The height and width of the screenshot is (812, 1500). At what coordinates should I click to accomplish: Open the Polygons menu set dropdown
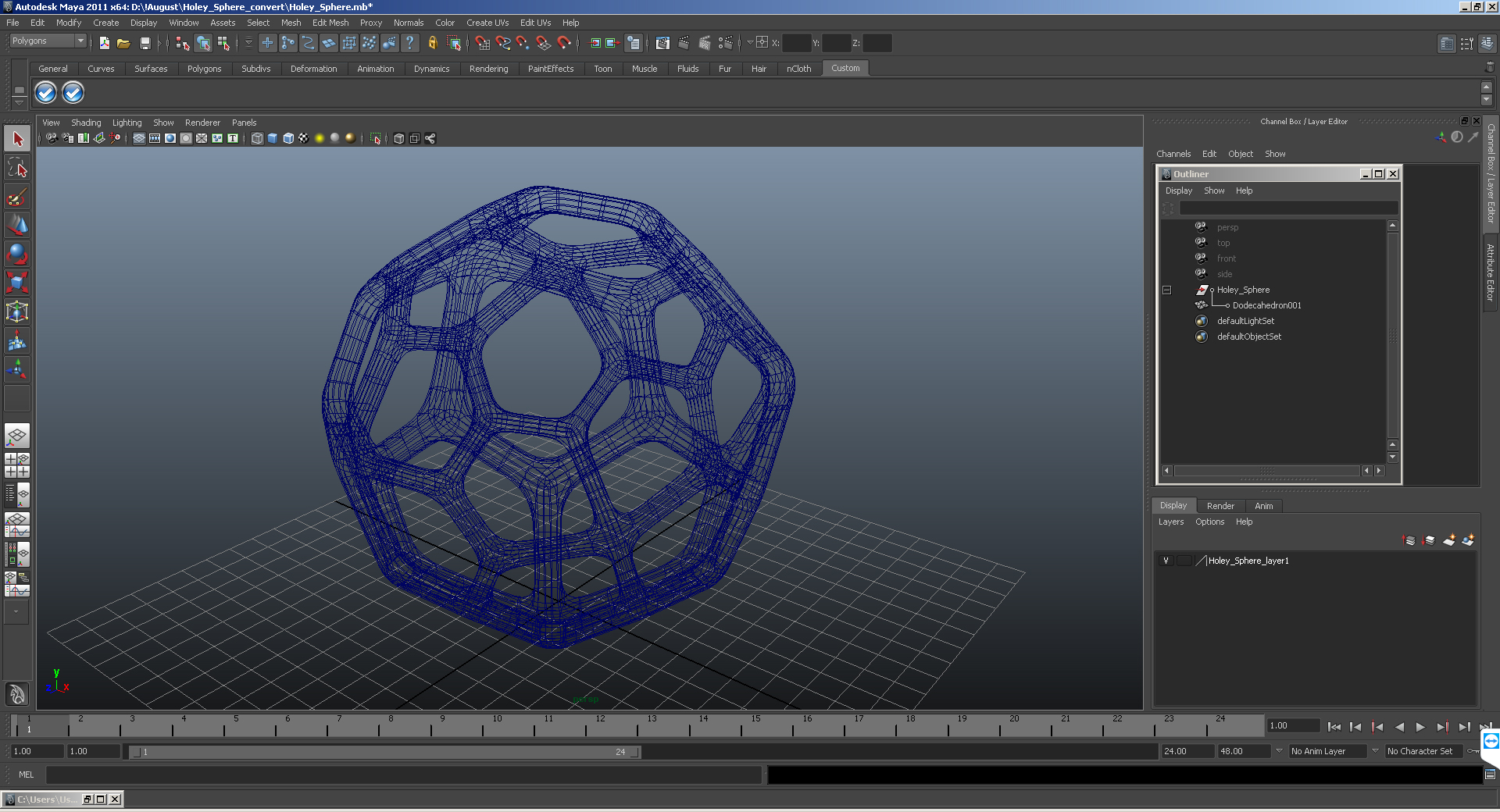pos(48,41)
